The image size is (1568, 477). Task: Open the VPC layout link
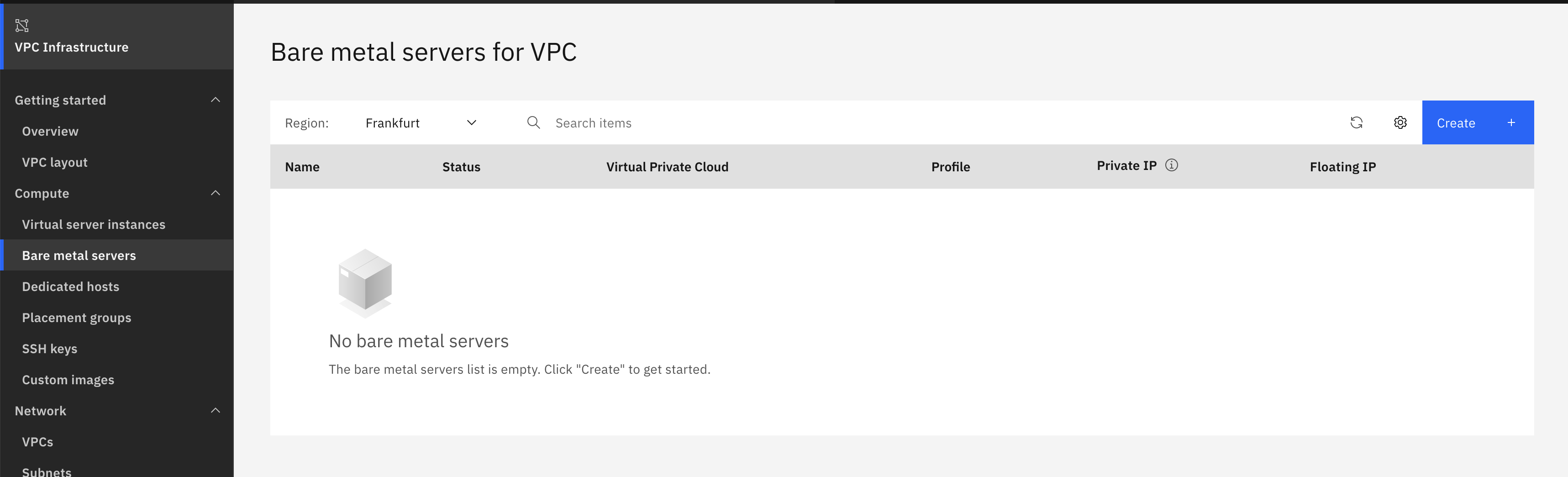pos(55,162)
